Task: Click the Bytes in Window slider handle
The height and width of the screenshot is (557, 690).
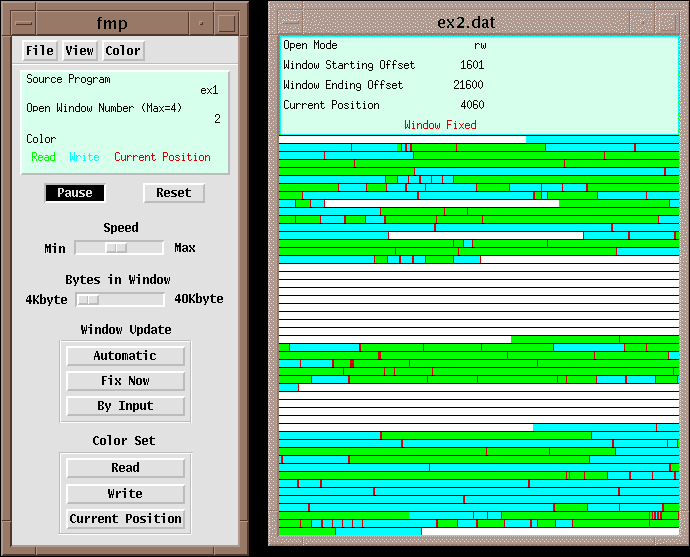Action: point(89,299)
